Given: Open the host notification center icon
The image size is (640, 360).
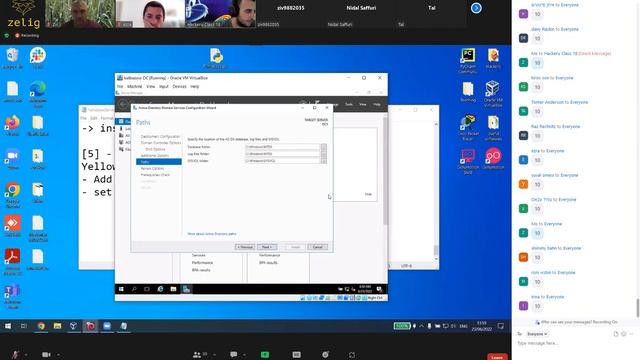Looking at the screenshot, I should (x=501, y=326).
